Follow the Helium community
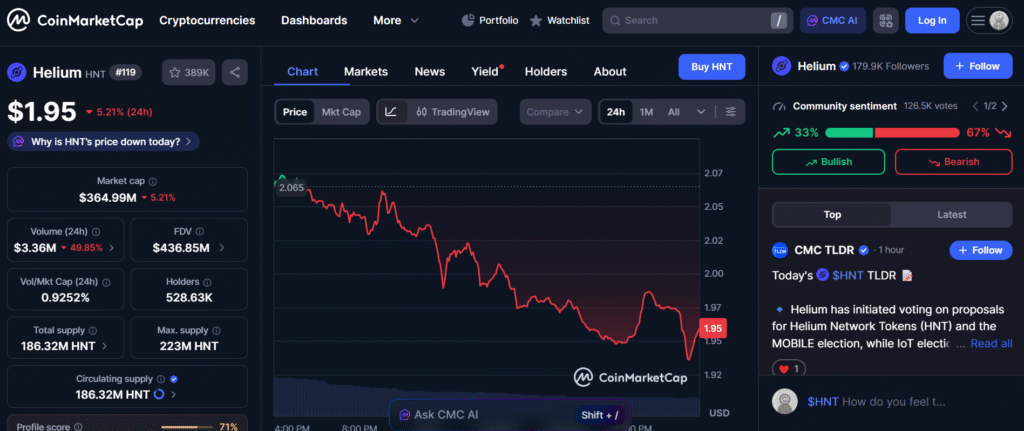The width and height of the screenshot is (1024, 431). 978,66
